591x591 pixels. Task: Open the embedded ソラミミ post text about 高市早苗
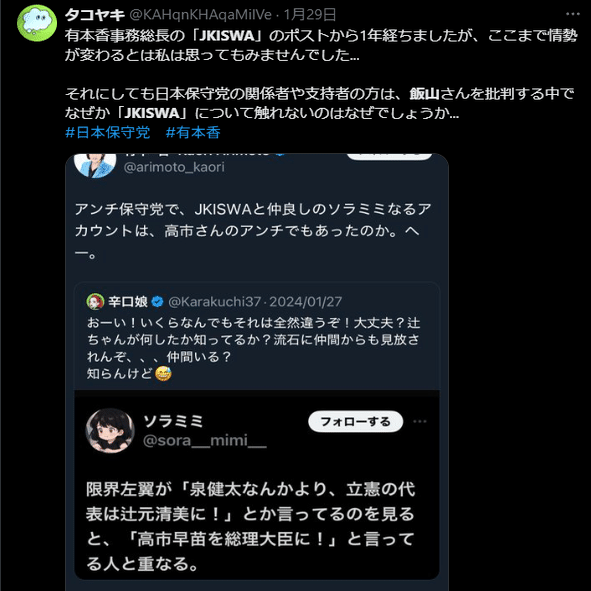[250, 527]
